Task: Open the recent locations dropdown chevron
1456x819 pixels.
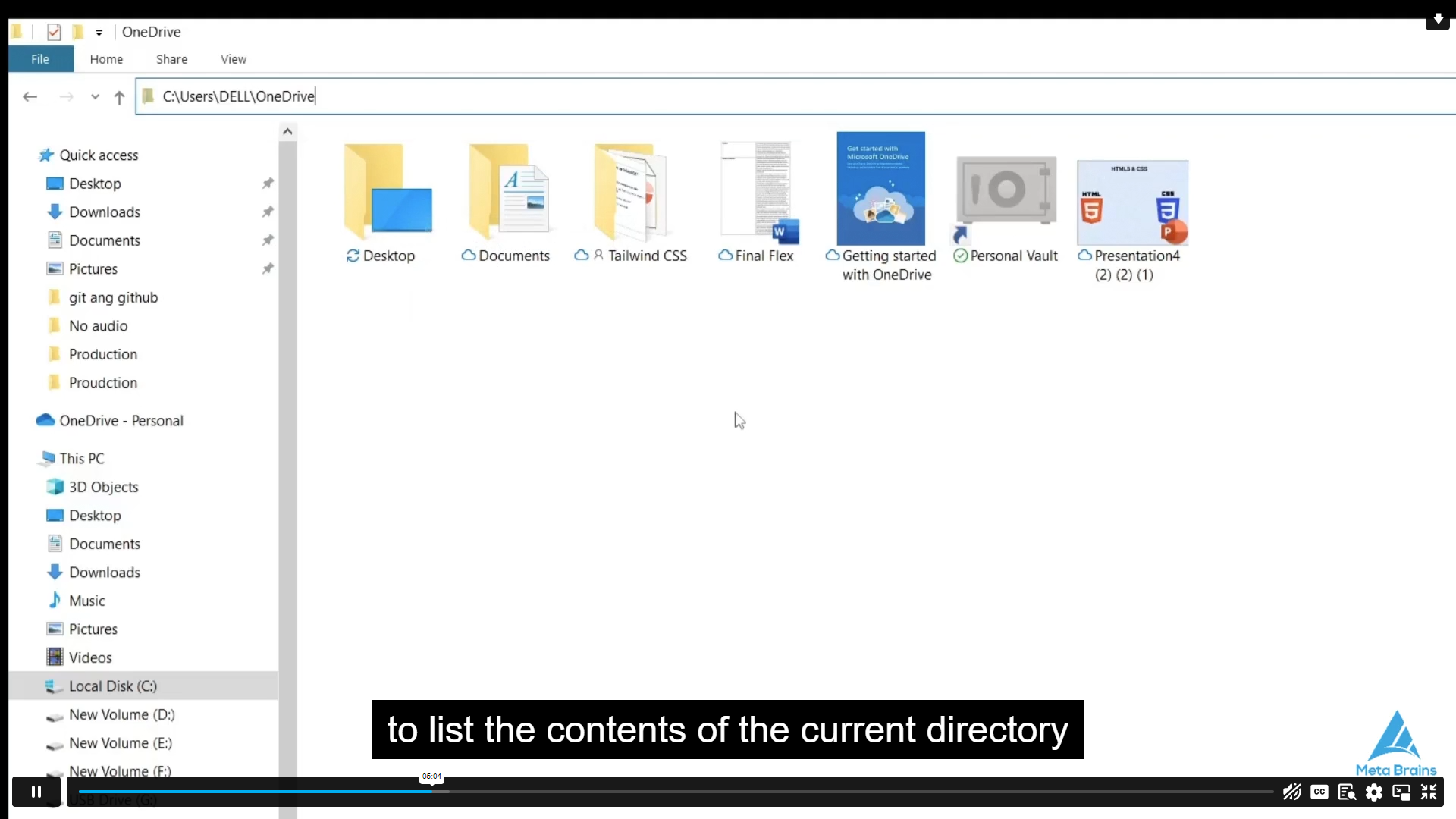Action: click(95, 96)
